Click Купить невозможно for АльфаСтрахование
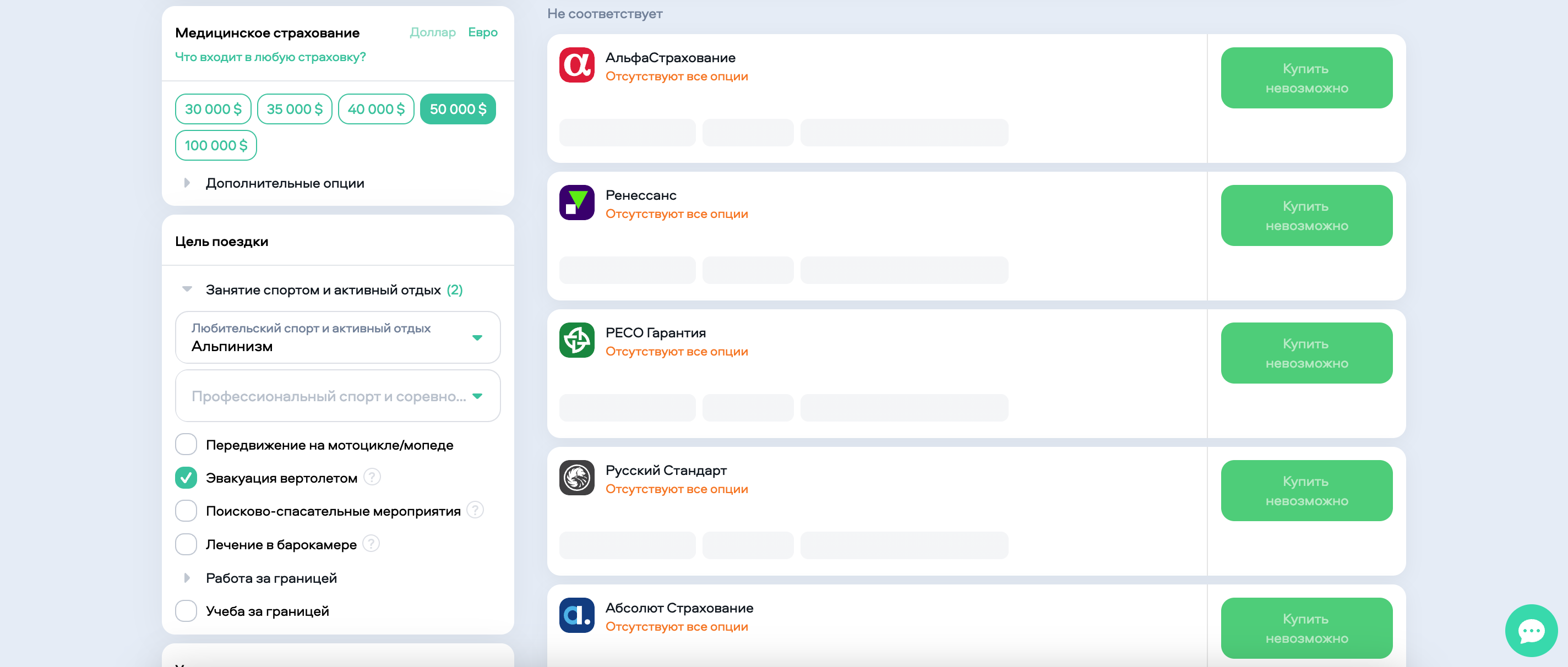Screen dimensions: 1568x667 tap(1306, 78)
